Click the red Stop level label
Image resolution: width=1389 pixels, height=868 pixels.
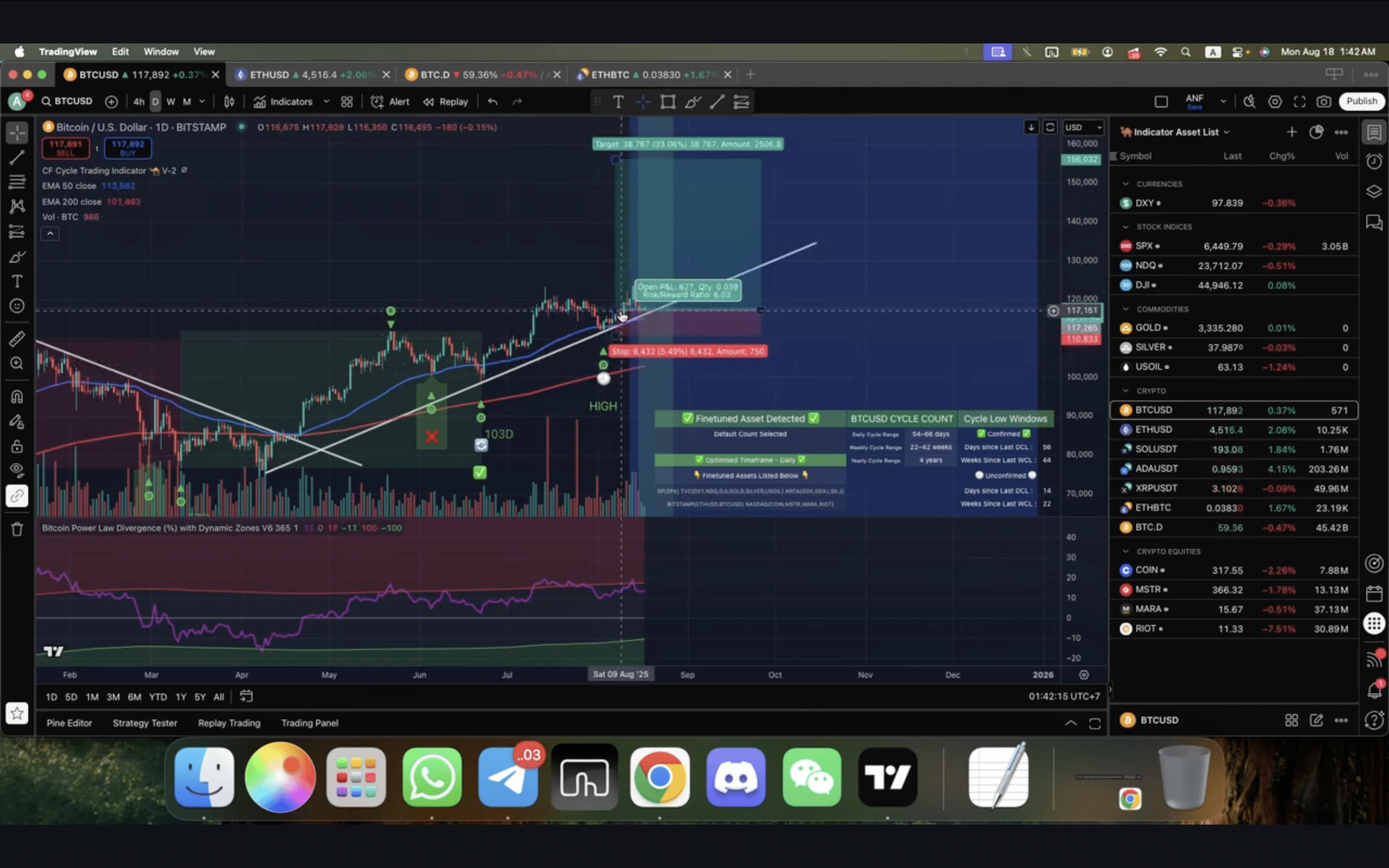tap(688, 352)
